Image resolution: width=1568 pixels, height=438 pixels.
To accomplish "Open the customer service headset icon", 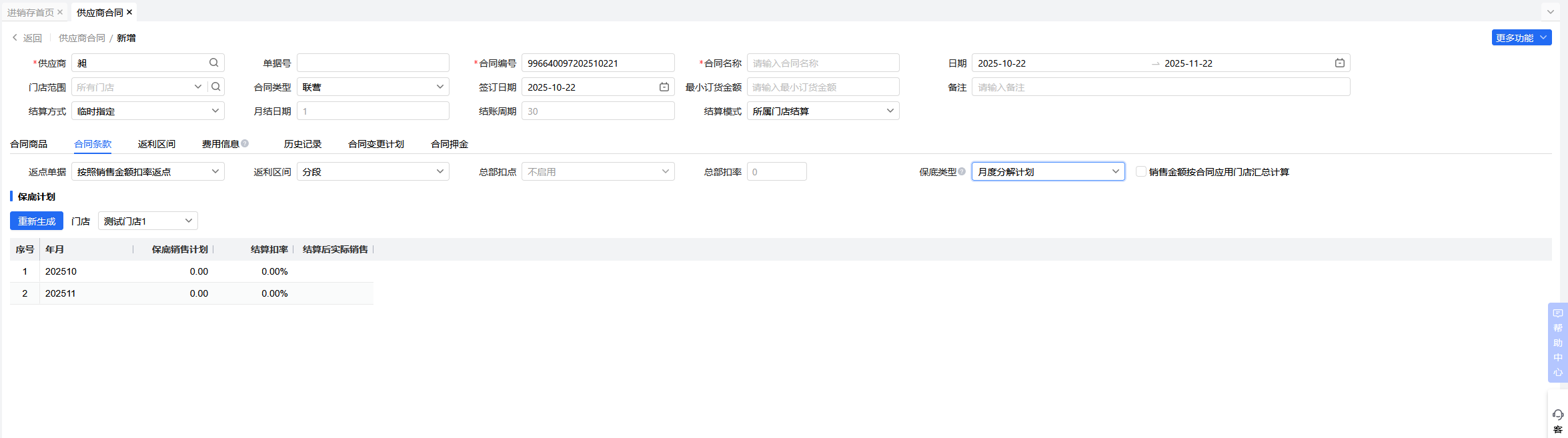I will pos(1558,415).
